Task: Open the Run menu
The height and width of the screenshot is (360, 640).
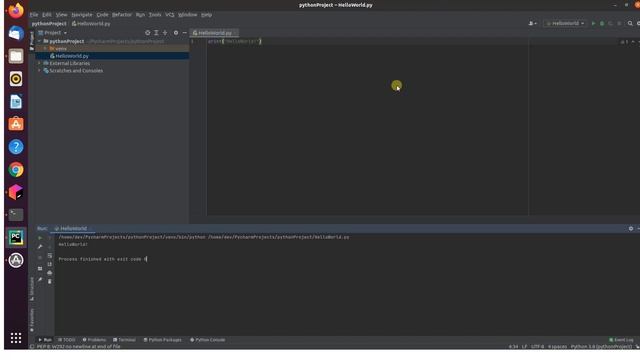Action: click(x=140, y=15)
